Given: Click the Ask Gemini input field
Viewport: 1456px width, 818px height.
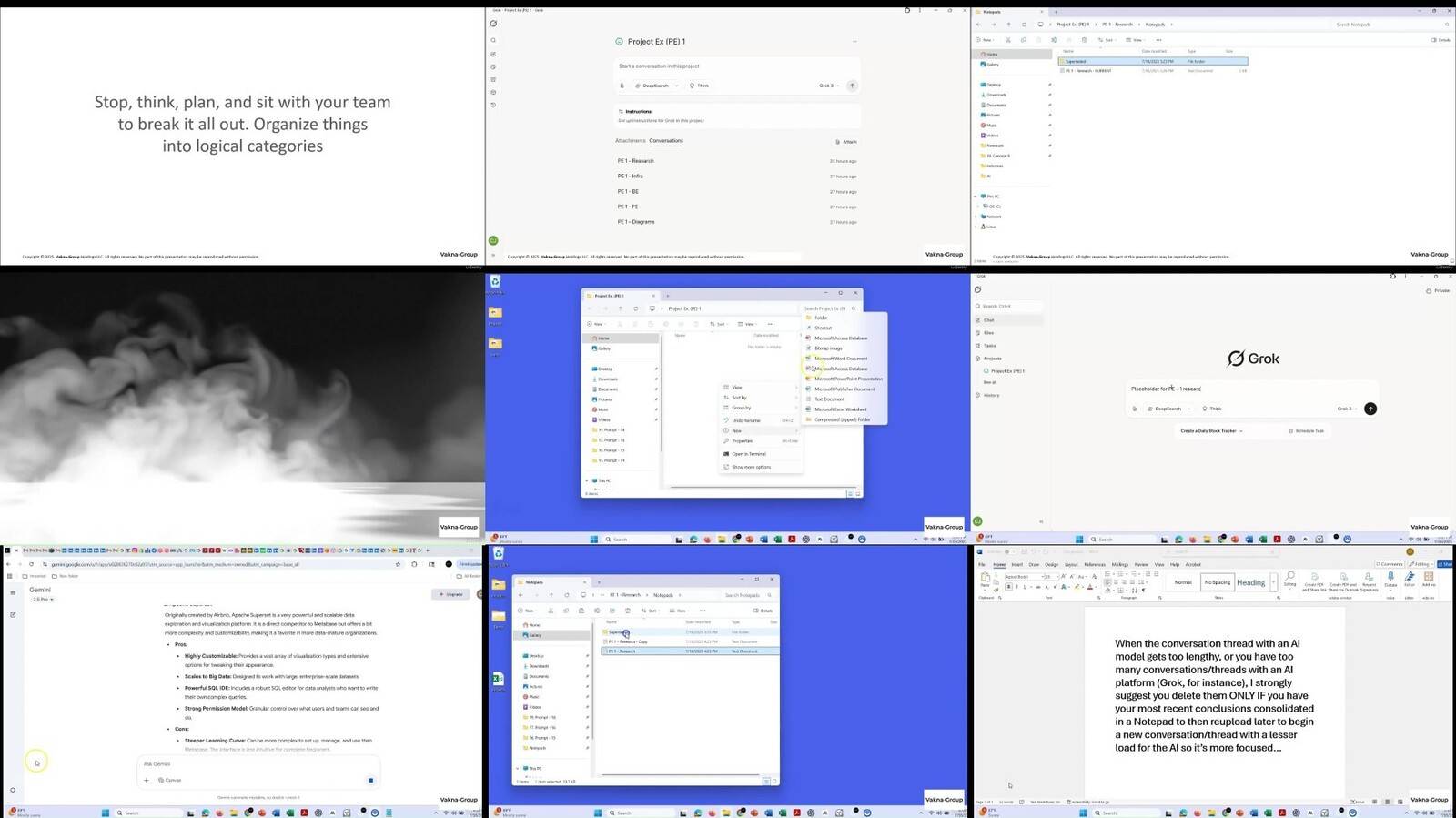Looking at the screenshot, I should [255, 764].
